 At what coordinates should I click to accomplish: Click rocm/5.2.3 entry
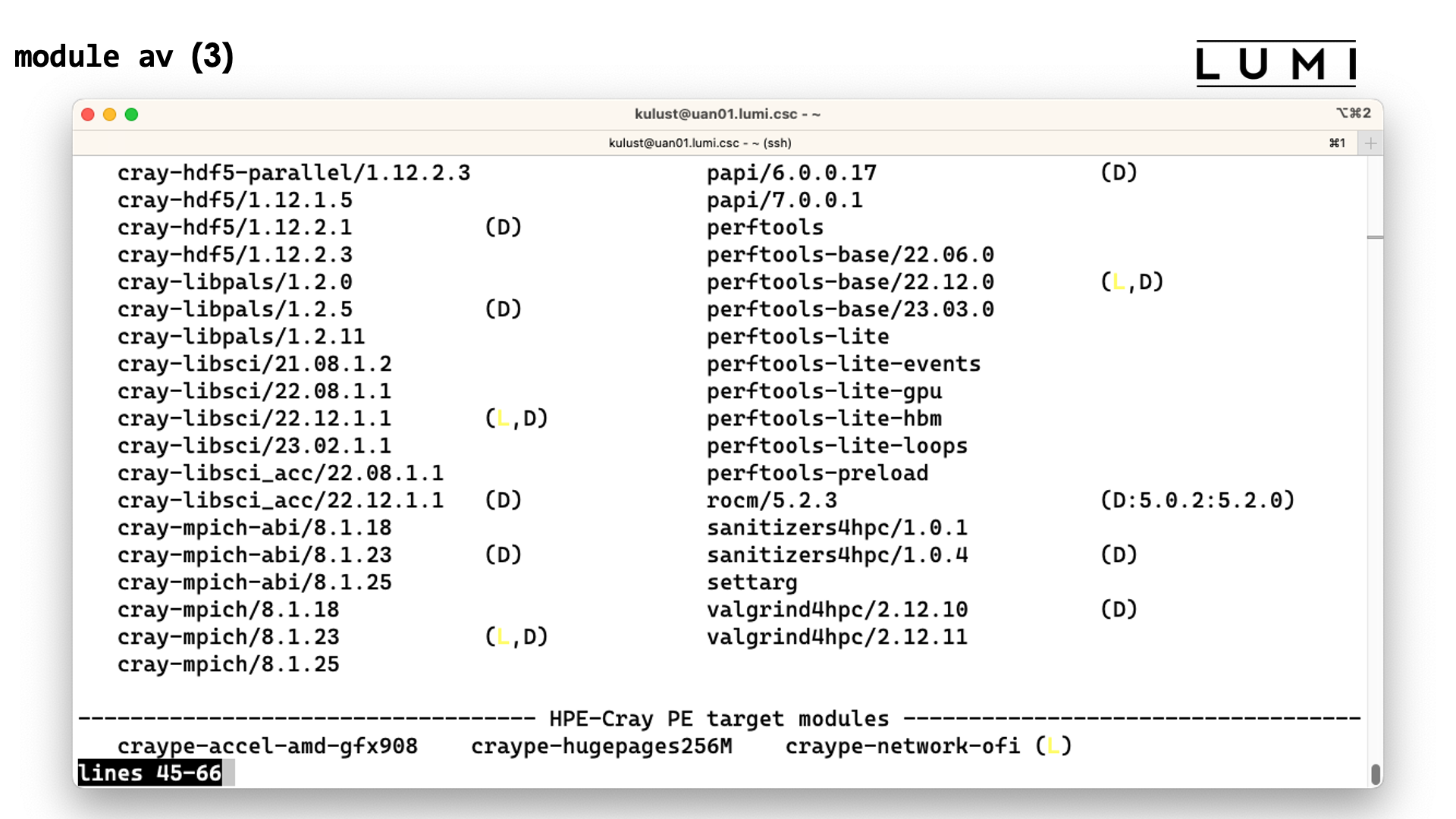(772, 500)
